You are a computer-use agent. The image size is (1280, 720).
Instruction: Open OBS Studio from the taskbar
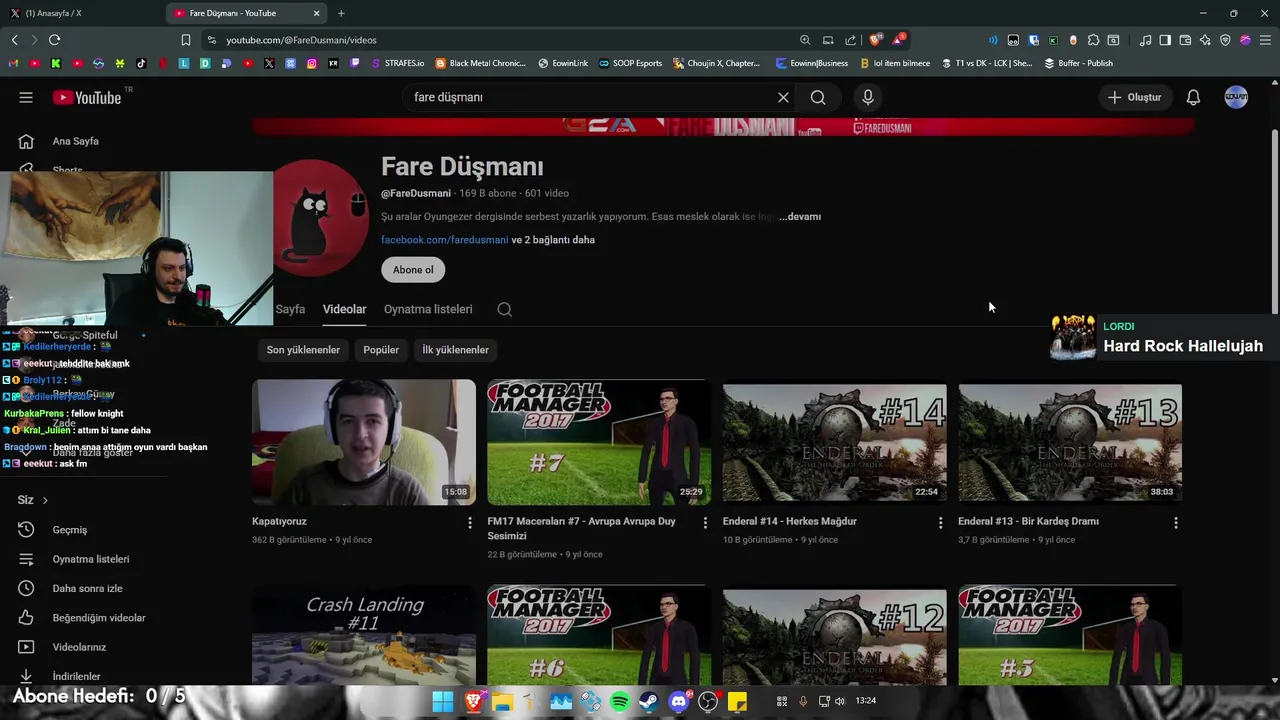709,701
